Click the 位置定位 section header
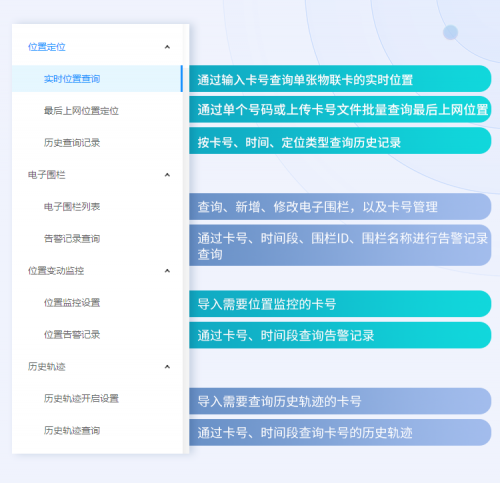This screenshot has width=500, height=483. coord(97,47)
